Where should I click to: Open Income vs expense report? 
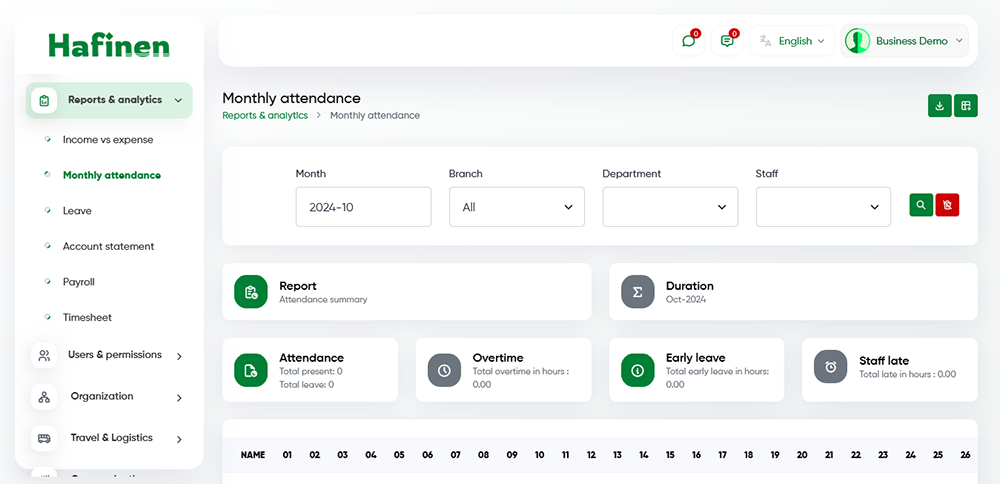[x=108, y=140]
